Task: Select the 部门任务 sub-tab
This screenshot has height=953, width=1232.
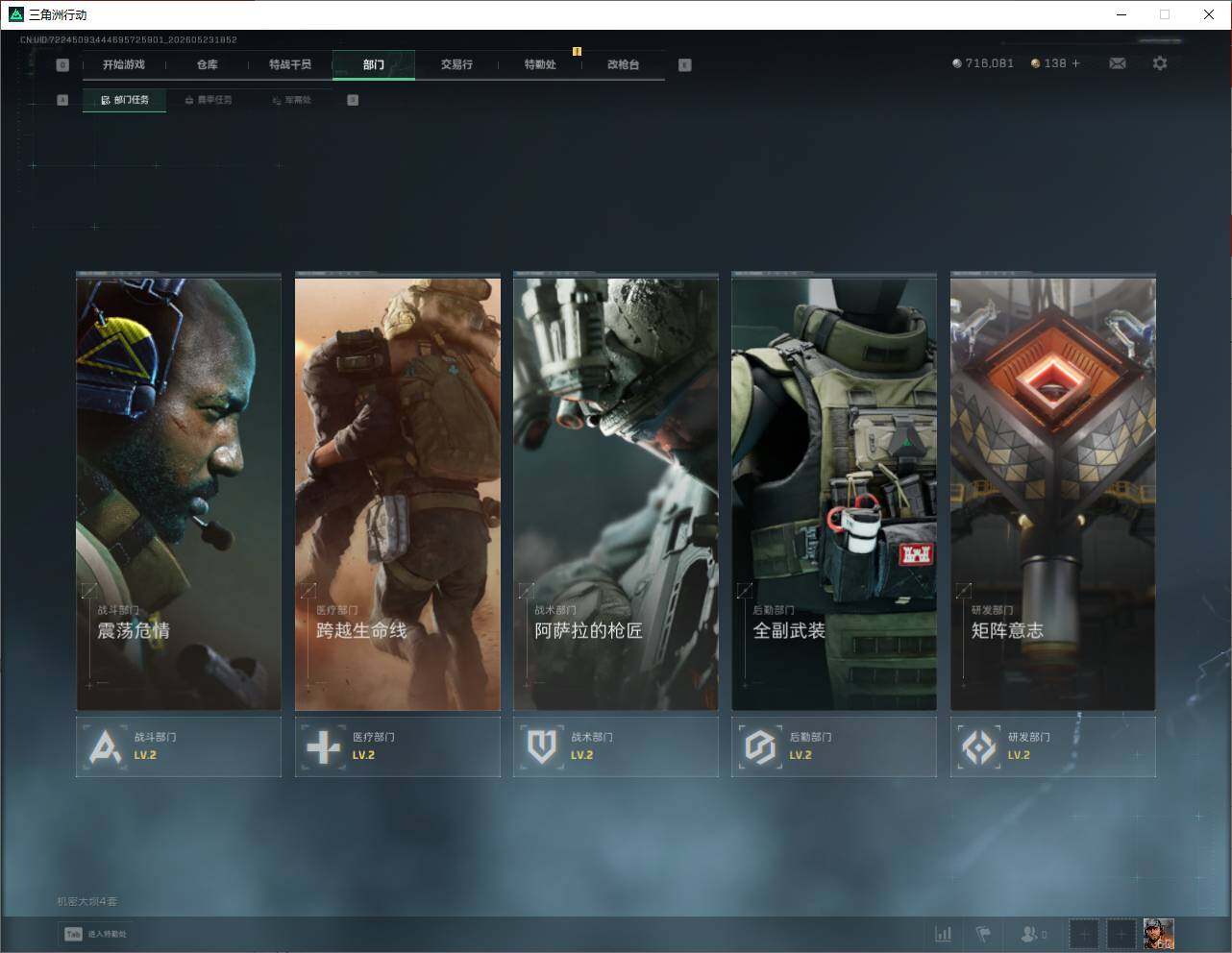Action: click(x=124, y=100)
